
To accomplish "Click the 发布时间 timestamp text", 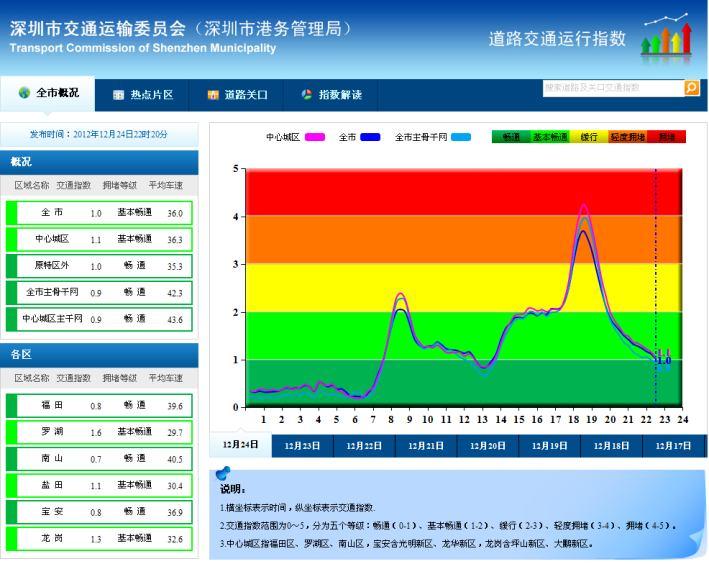I will [99, 134].
